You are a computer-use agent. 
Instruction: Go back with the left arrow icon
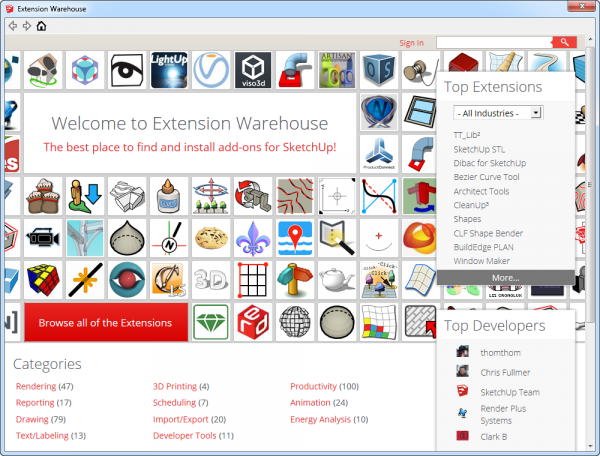pyautogui.click(x=13, y=26)
